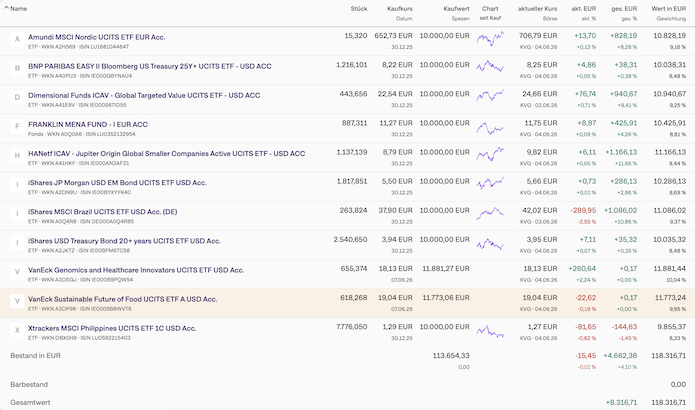Select the current price '706,79 EUR'
The height and width of the screenshot is (410, 695).
click(538, 35)
